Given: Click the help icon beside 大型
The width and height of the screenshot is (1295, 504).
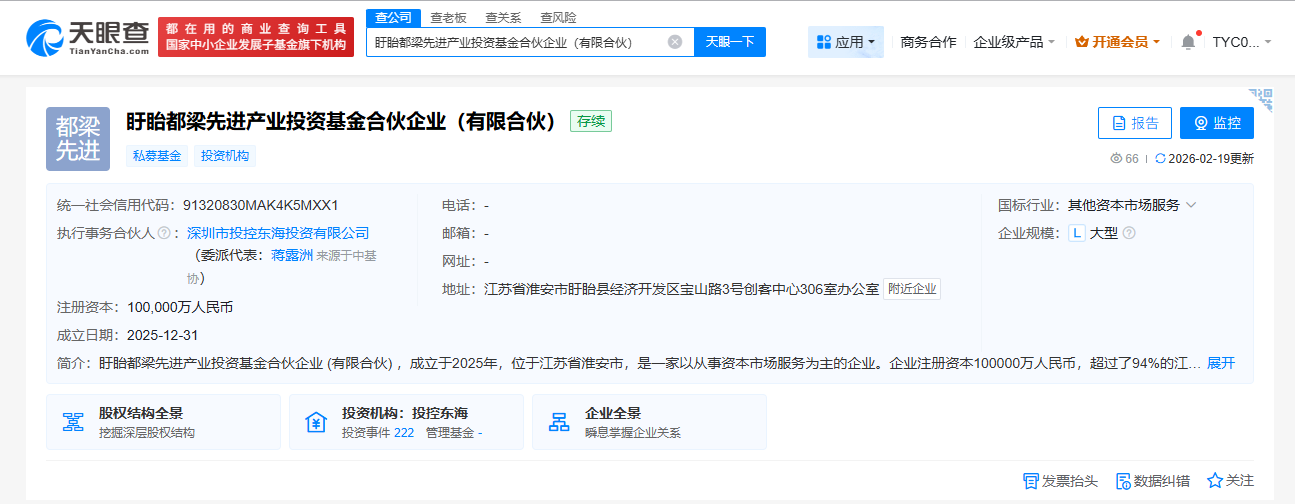Looking at the screenshot, I should point(1129,233).
